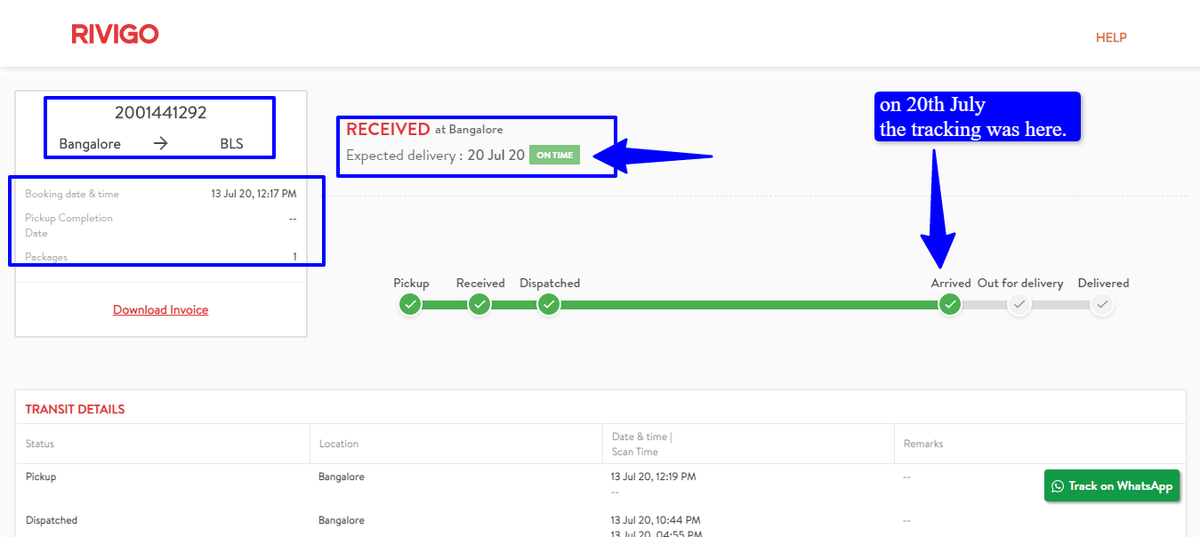
Task: Click the Arrived label above progress bar
Action: [951, 283]
